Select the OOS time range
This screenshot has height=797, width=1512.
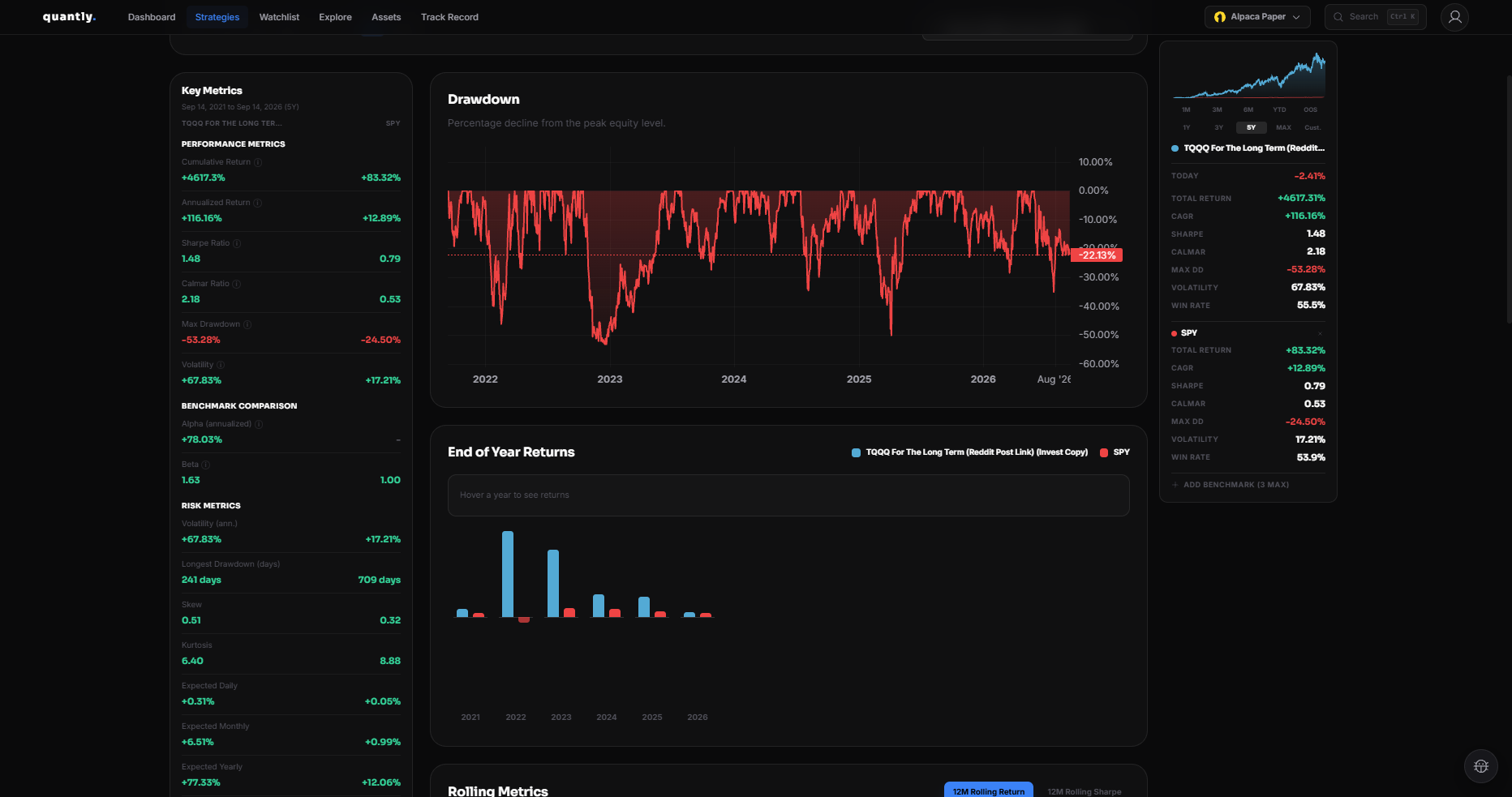[1310, 109]
